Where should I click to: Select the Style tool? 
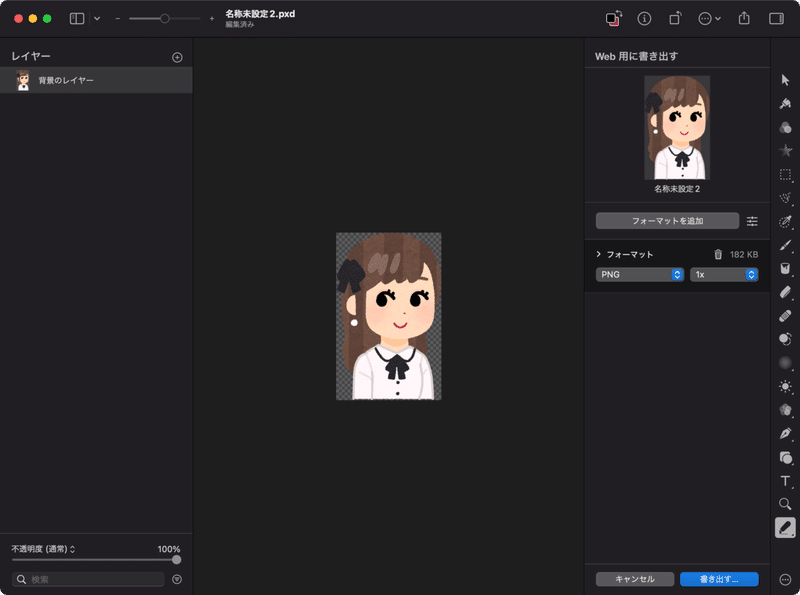(785, 104)
